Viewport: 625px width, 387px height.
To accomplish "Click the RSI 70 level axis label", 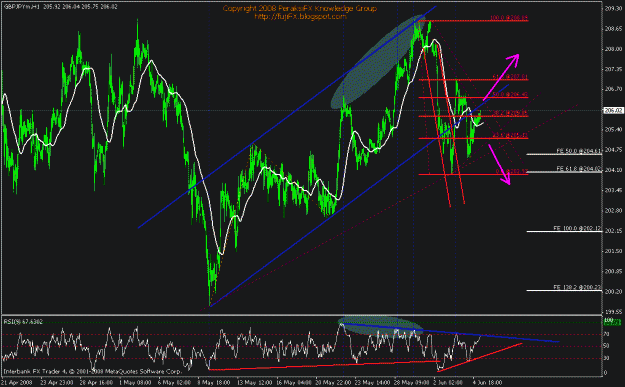I will click(607, 334).
